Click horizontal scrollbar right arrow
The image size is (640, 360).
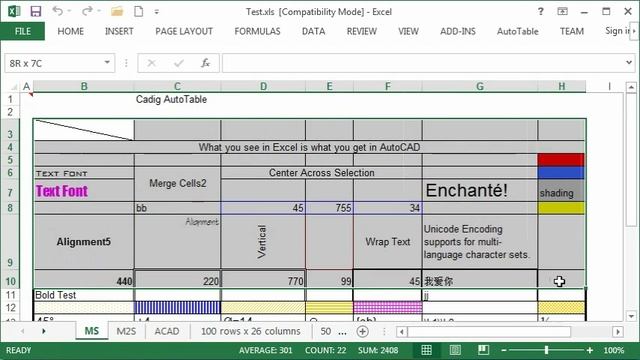tap(618, 331)
